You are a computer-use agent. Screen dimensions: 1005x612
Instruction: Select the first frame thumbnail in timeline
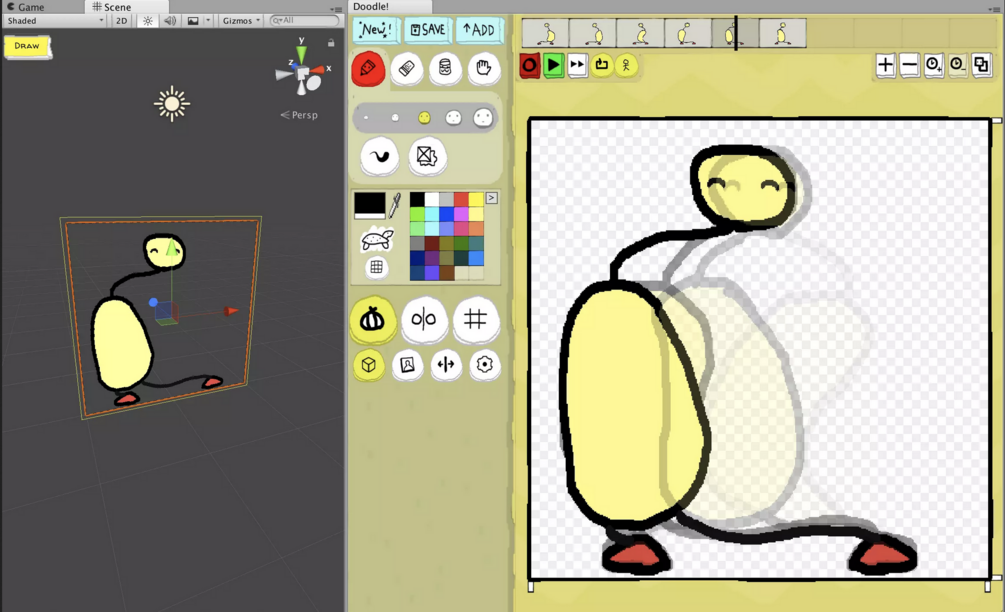coord(545,33)
